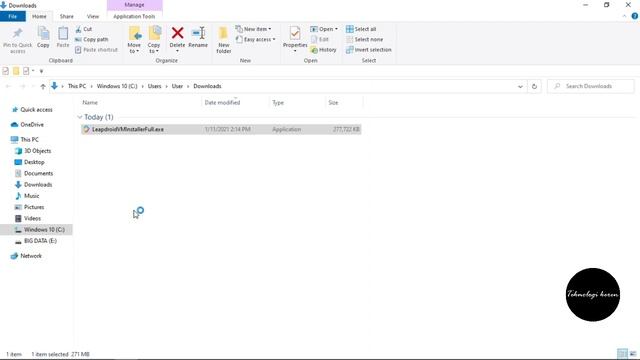The width and height of the screenshot is (640, 360).
Task: Switch to Details view icon in status bar
Action: [x=622, y=354]
